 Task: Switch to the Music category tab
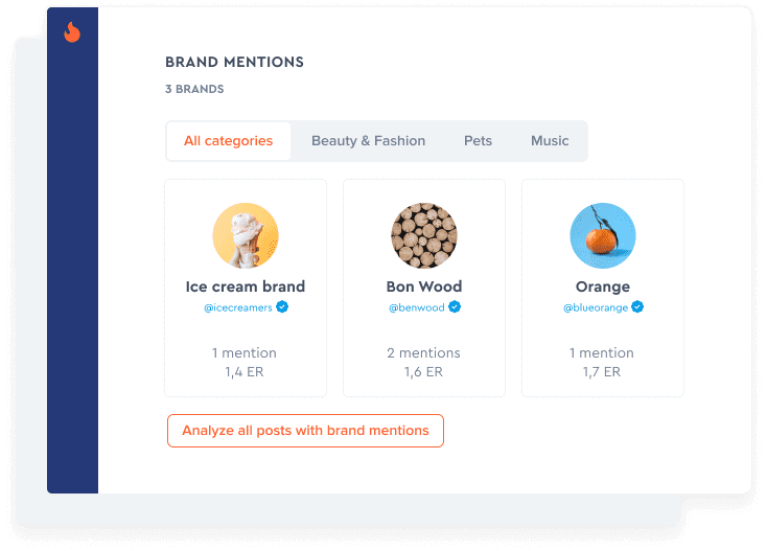(x=550, y=141)
